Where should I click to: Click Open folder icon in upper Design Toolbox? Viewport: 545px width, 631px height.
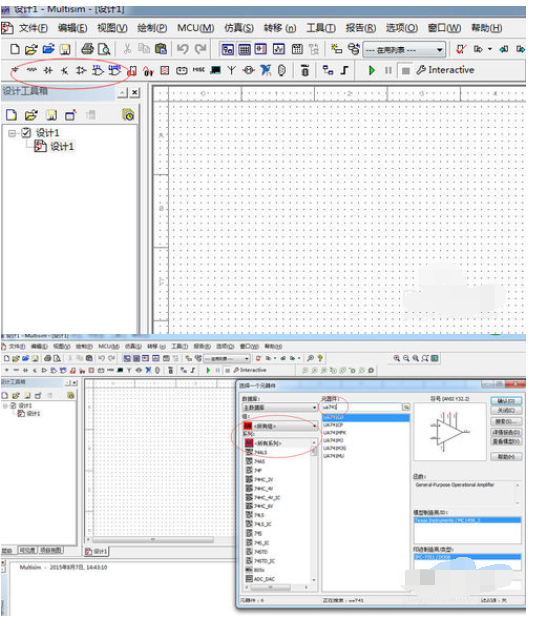coord(31,115)
